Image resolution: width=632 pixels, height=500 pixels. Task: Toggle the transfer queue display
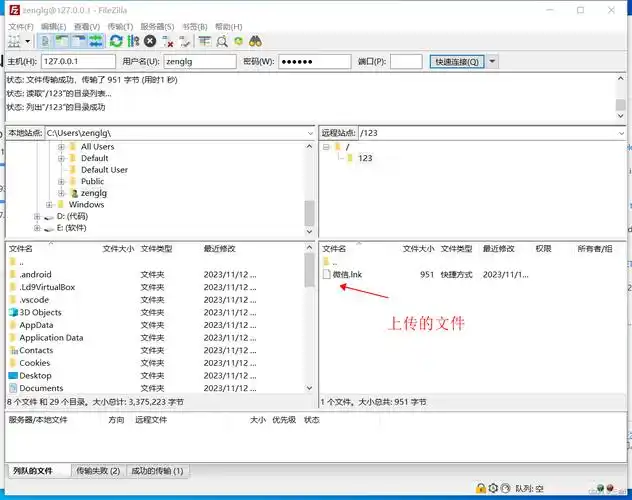point(95,41)
